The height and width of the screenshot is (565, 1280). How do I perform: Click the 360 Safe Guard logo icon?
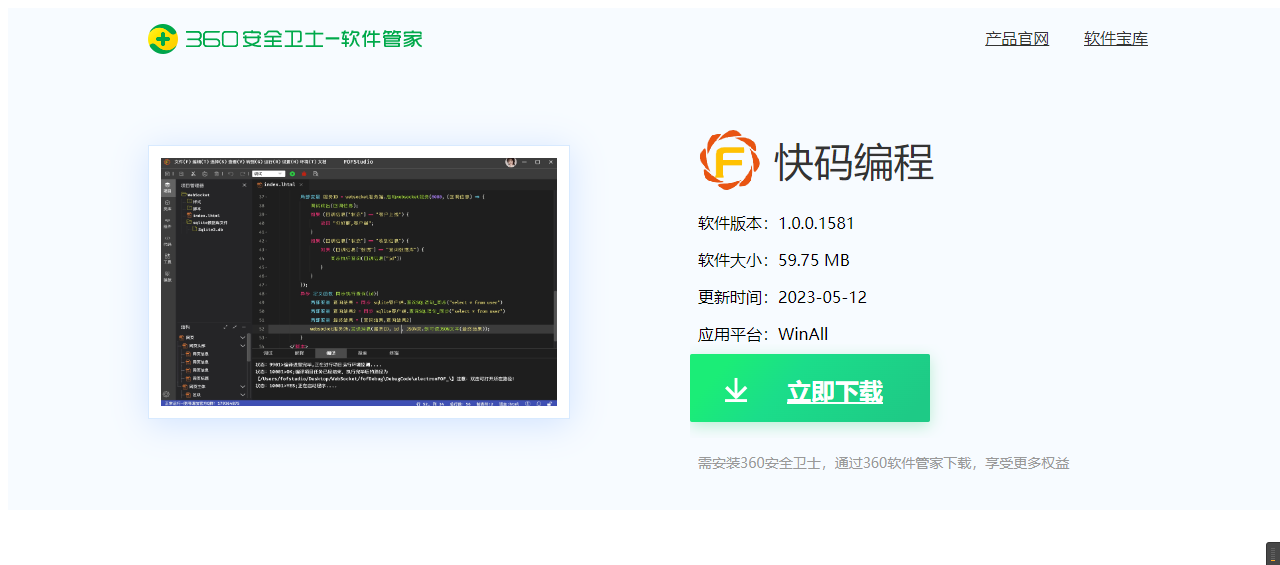tap(163, 39)
